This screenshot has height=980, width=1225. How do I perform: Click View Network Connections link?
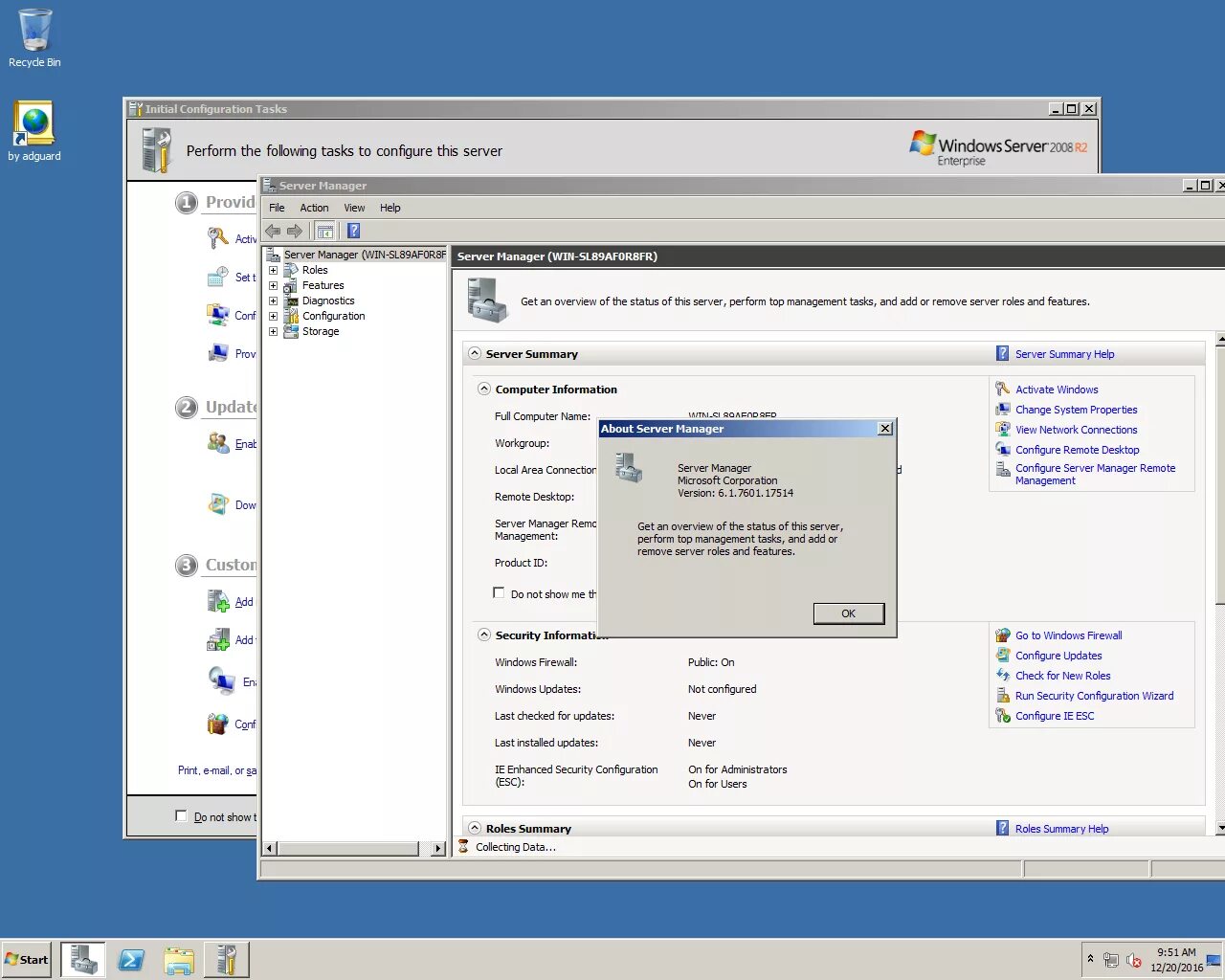point(1076,430)
